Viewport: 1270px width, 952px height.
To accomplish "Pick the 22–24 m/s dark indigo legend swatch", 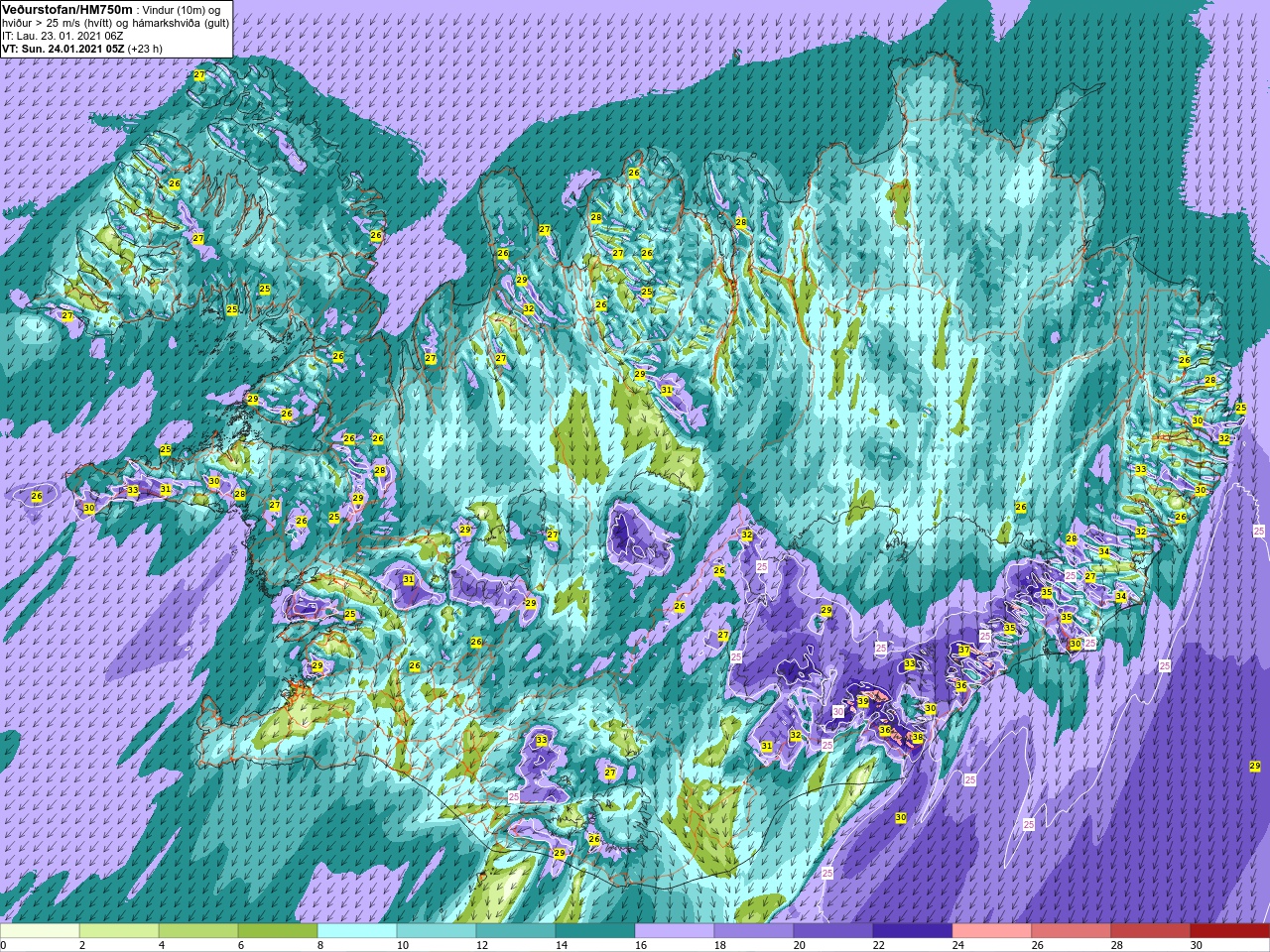I will pyautogui.click(x=913, y=931).
